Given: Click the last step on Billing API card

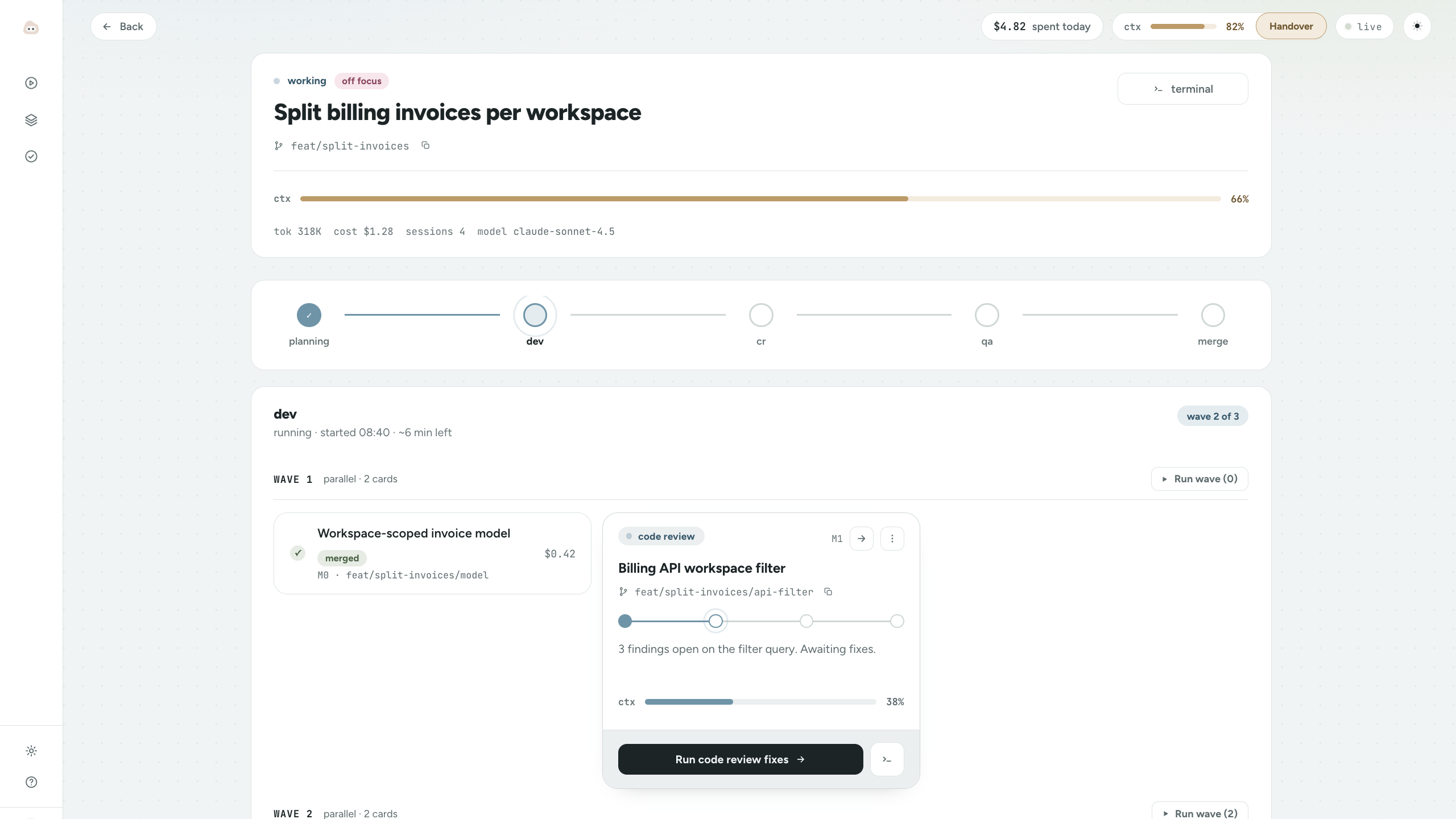Looking at the screenshot, I should (x=897, y=621).
